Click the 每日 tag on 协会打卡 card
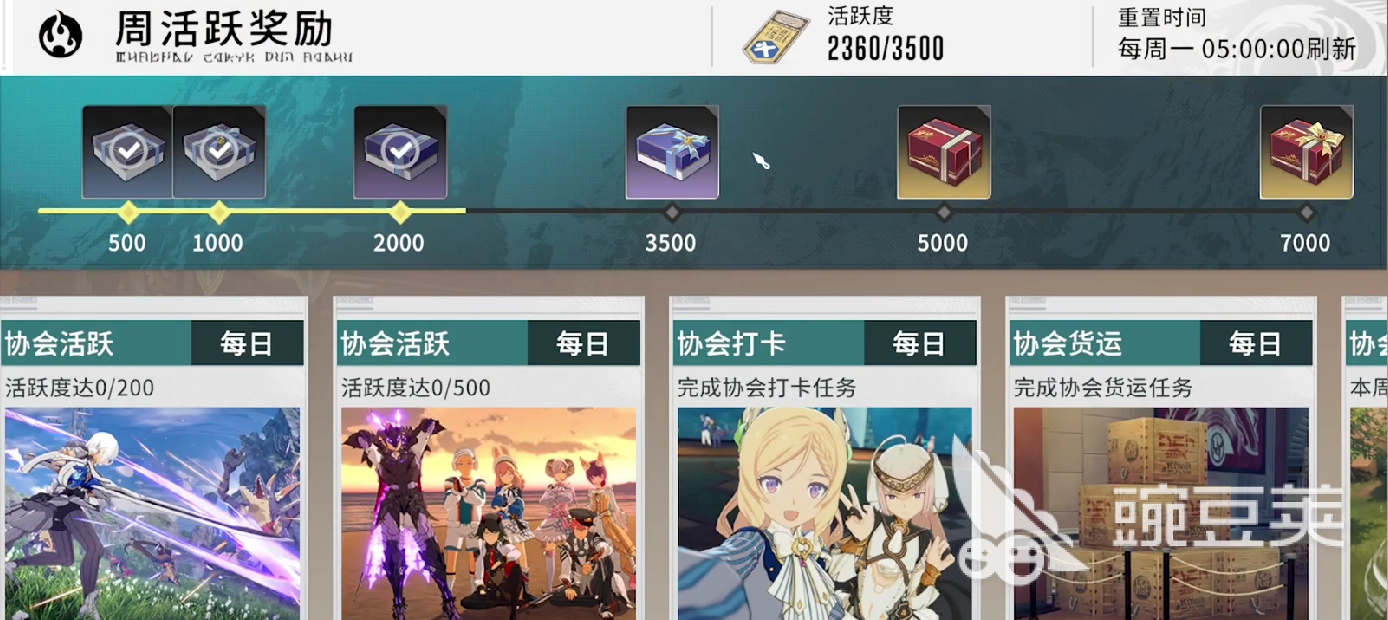The height and width of the screenshot is (620, 1388). (920, 344)
